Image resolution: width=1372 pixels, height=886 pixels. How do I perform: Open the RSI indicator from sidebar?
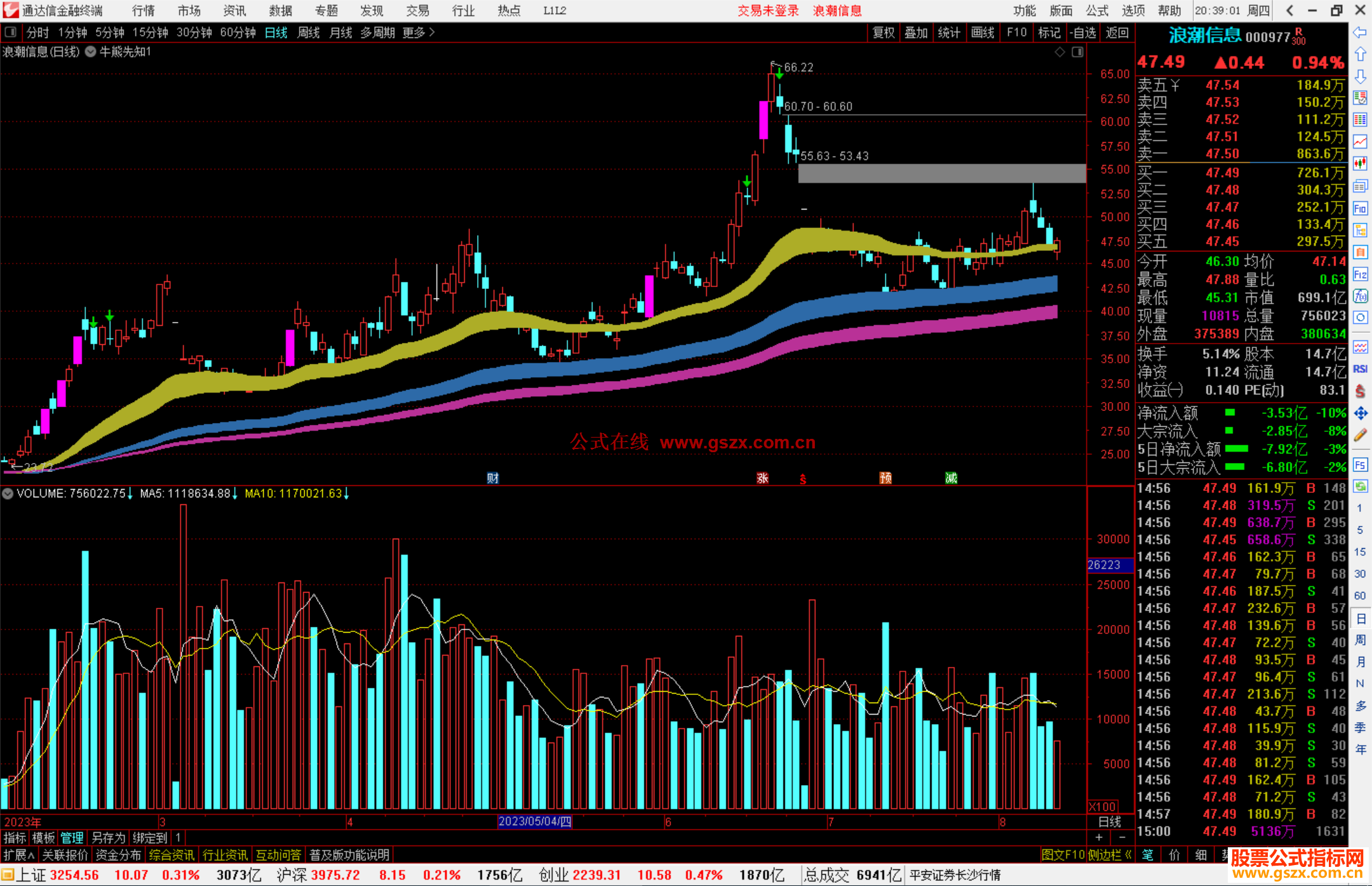tap(1360, 369)
